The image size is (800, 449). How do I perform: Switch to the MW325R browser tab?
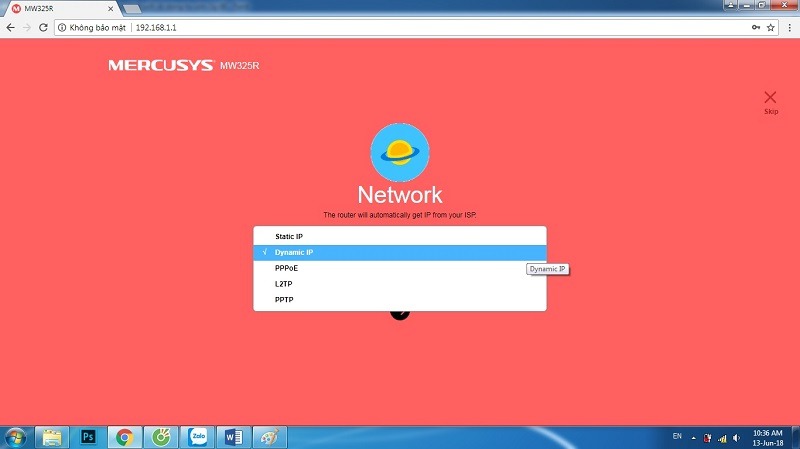pyautogui.click(x=61, y=9)
